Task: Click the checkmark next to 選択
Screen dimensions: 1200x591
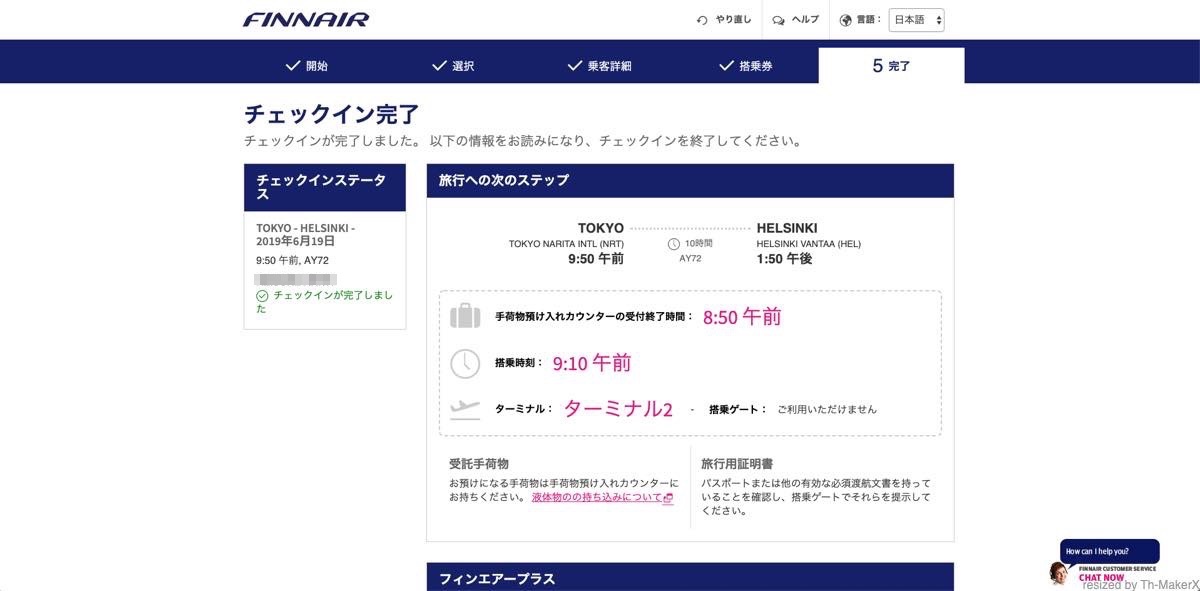Action: click(439, 66)
